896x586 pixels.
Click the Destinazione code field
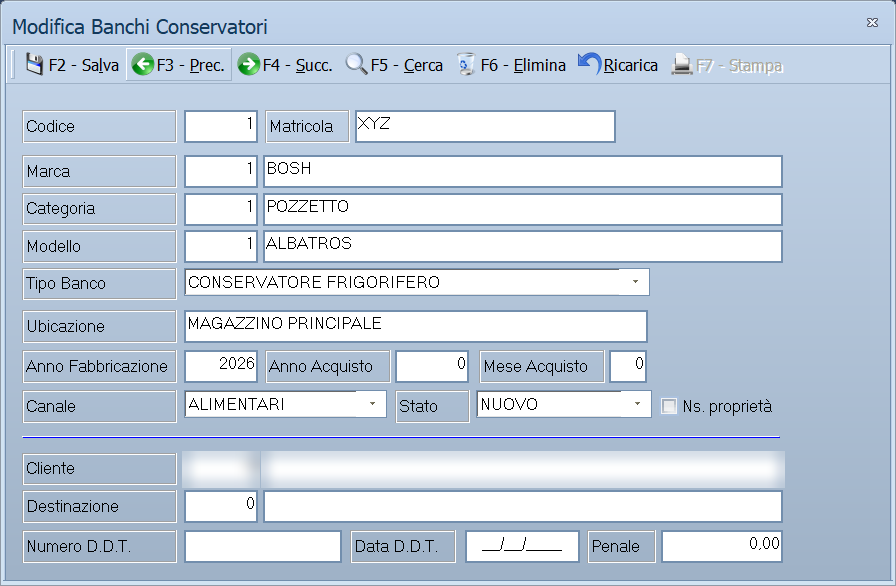(221, 506)
